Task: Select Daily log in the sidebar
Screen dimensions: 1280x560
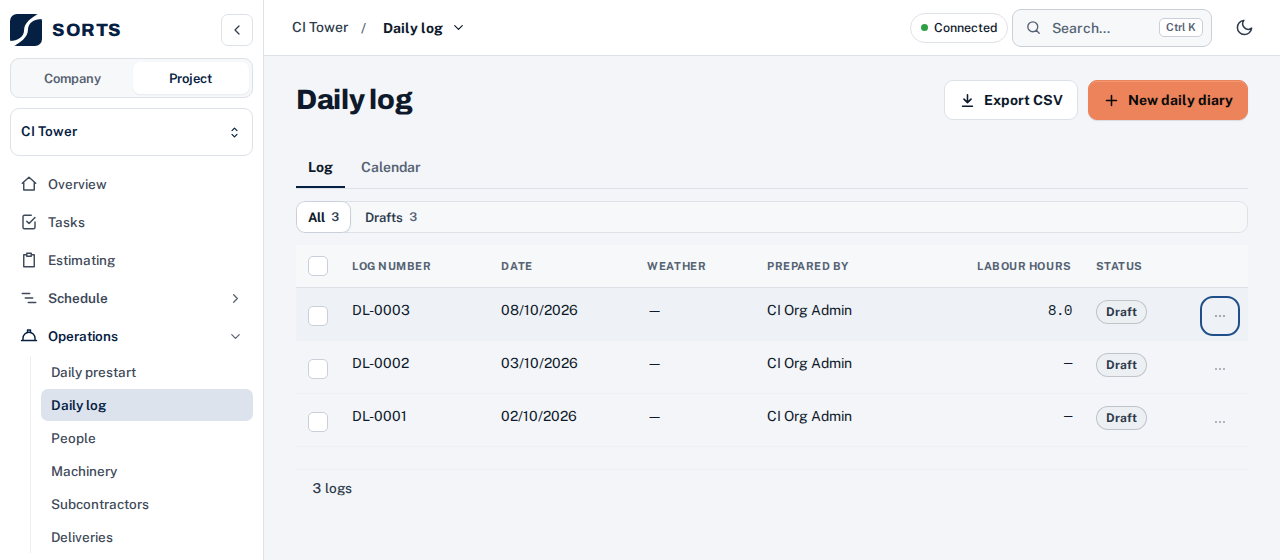Action: [x=146, y=405]
